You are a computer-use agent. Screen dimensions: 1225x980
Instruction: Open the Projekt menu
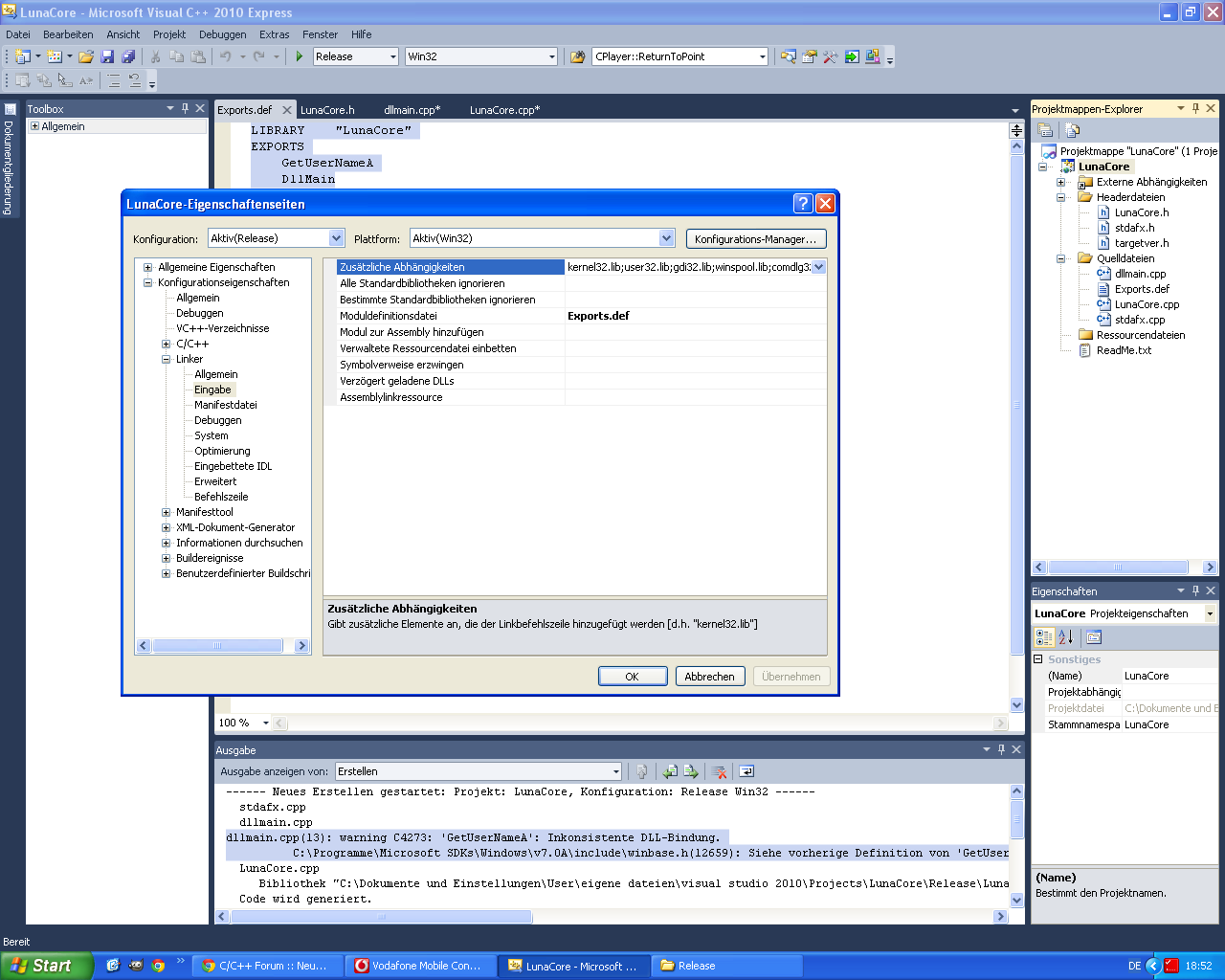point(169,33)
